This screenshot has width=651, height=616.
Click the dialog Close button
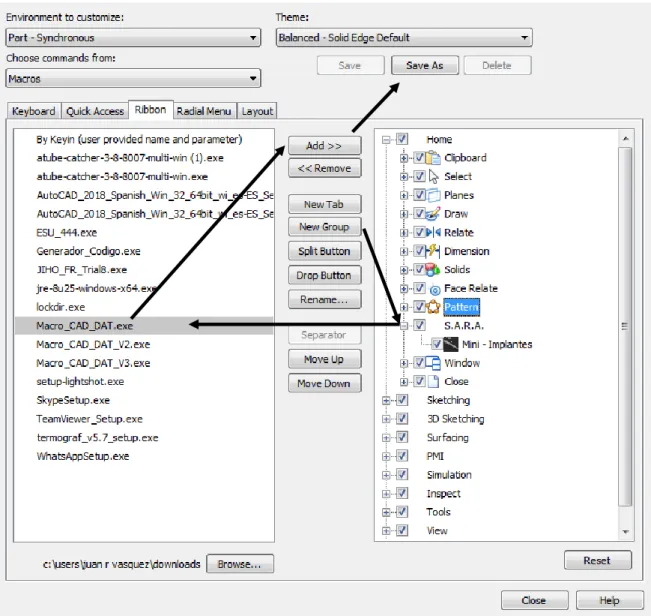[534, 600]
